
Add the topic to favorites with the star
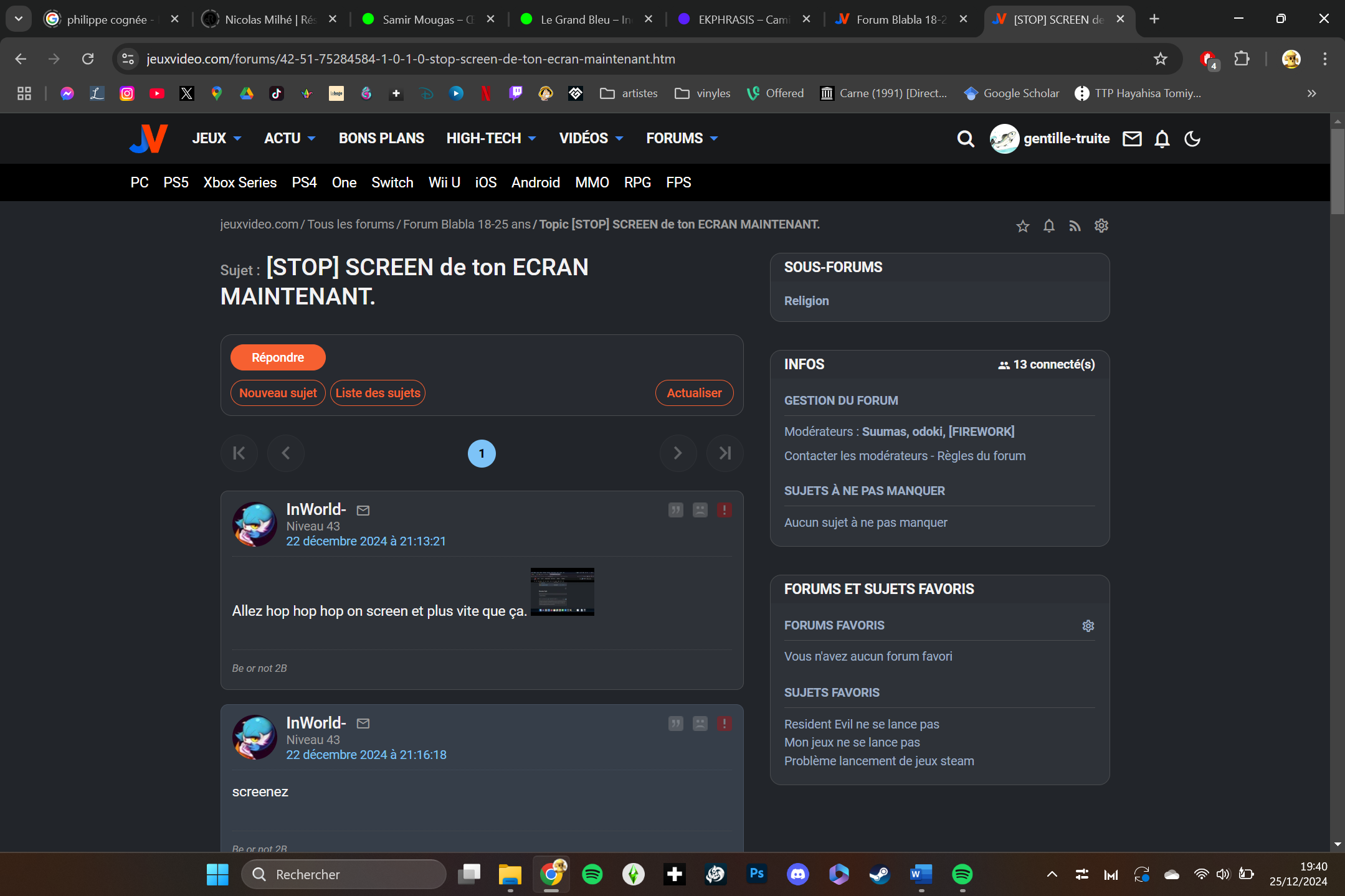click(1022, 226)
